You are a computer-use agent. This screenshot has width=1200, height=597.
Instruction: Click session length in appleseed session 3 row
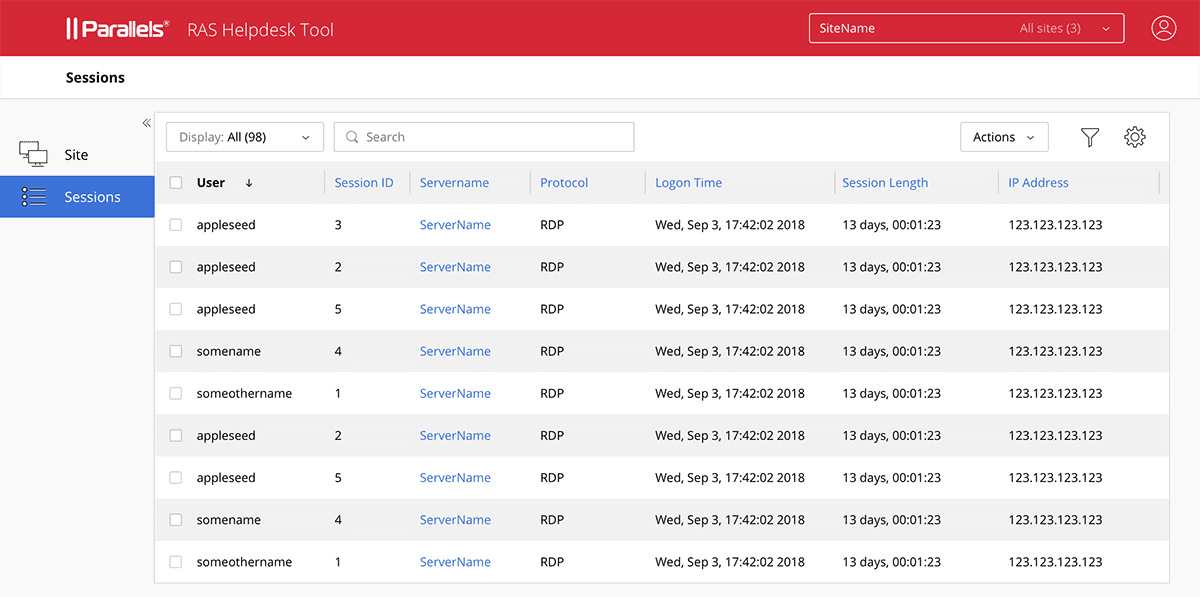(x=891, y=225)
